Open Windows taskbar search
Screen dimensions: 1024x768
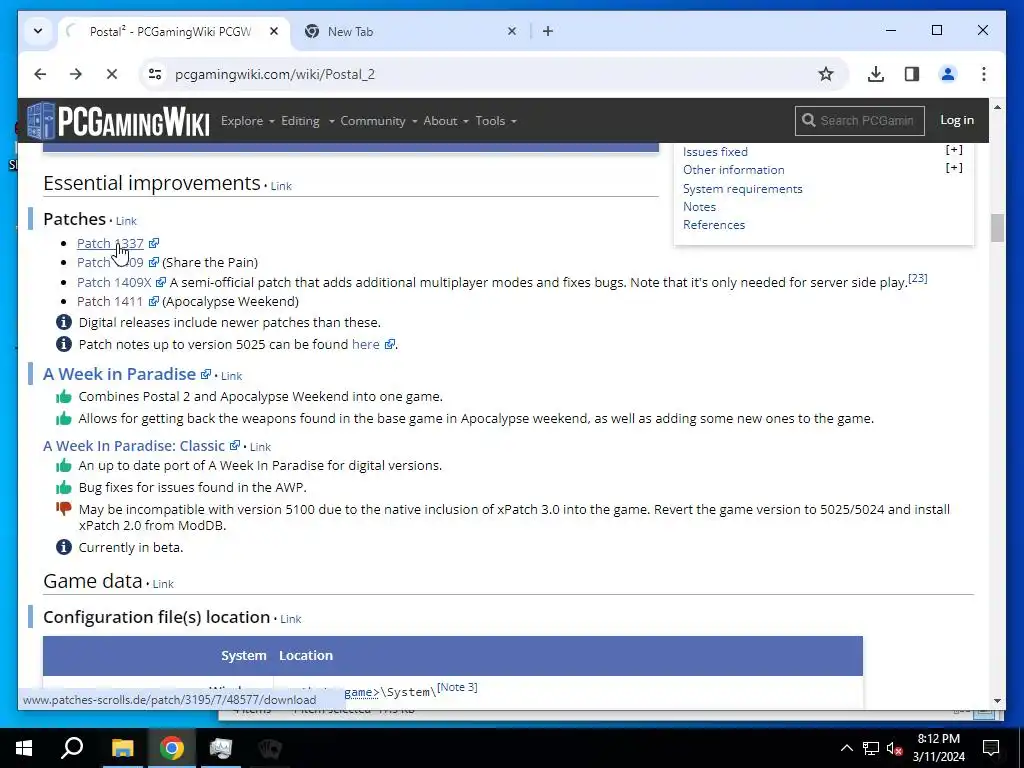(72, 748)
